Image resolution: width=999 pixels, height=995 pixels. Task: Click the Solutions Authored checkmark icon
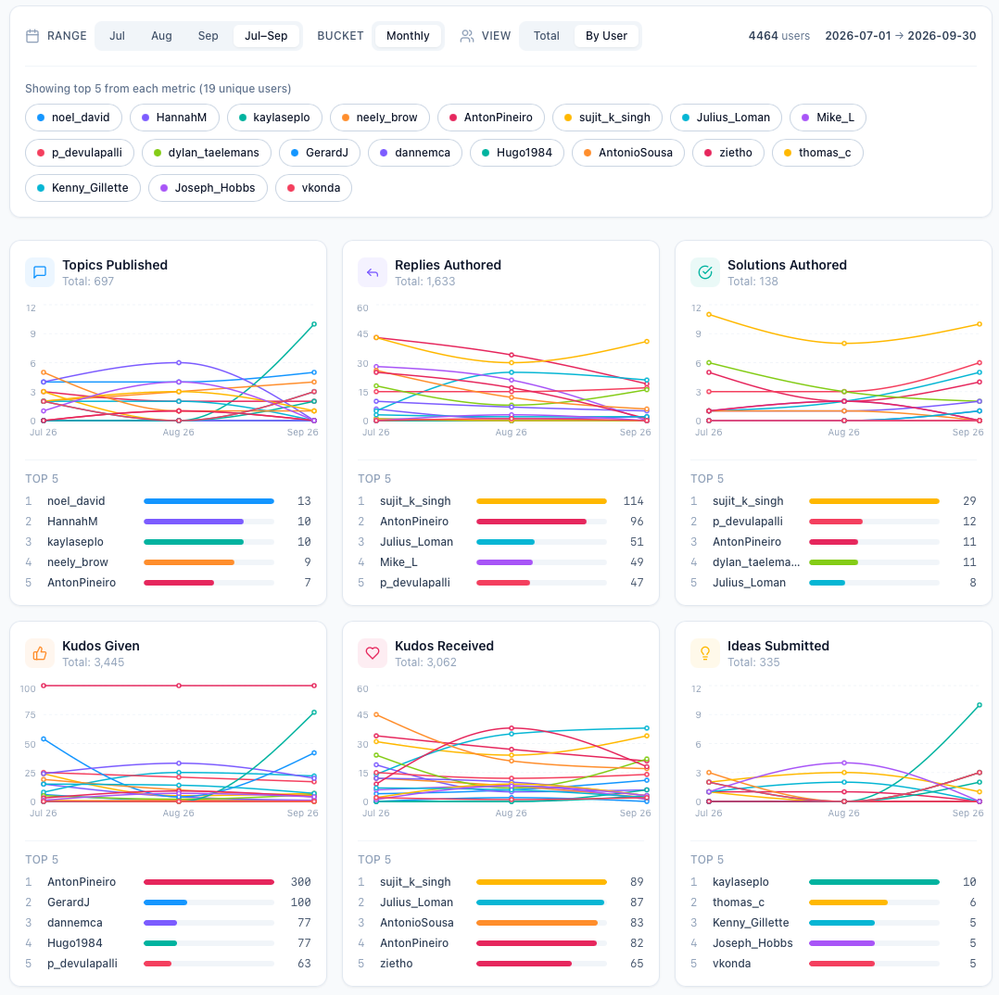click(705, 272)
